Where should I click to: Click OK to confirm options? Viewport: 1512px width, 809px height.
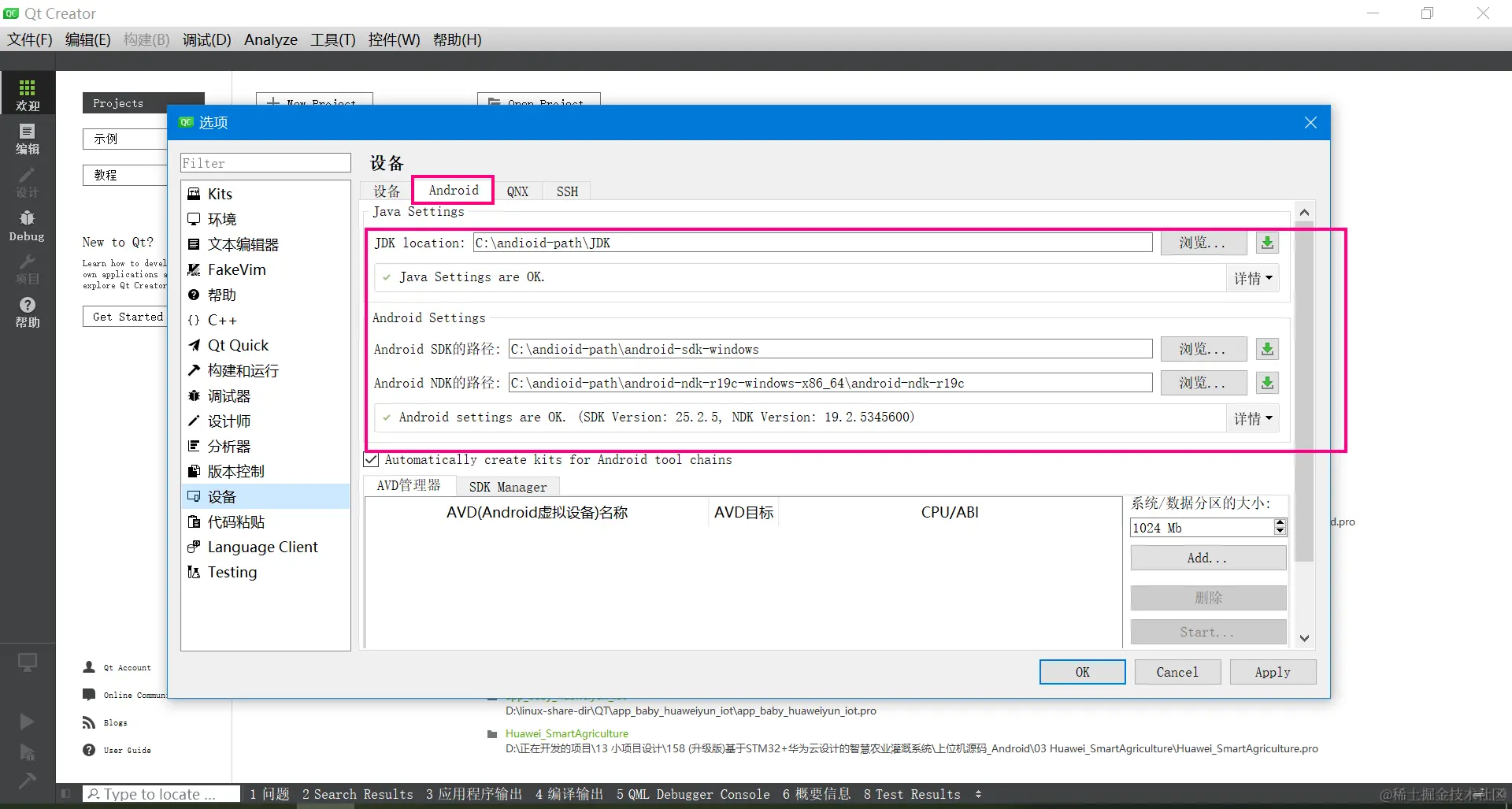(x=1083, y=672)
